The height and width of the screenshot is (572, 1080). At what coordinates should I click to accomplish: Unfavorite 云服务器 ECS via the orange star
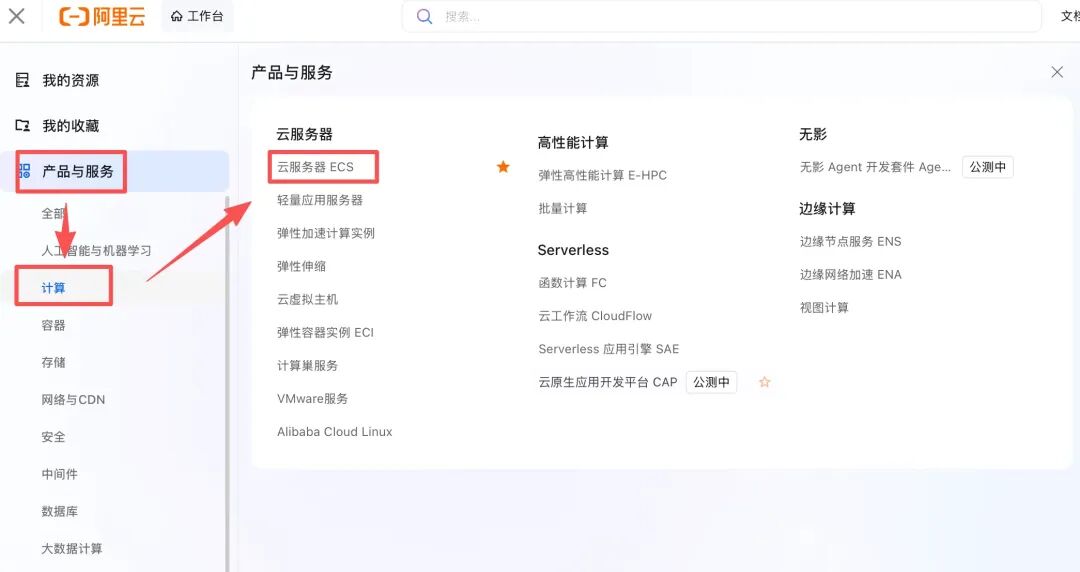tap(503, 167)
